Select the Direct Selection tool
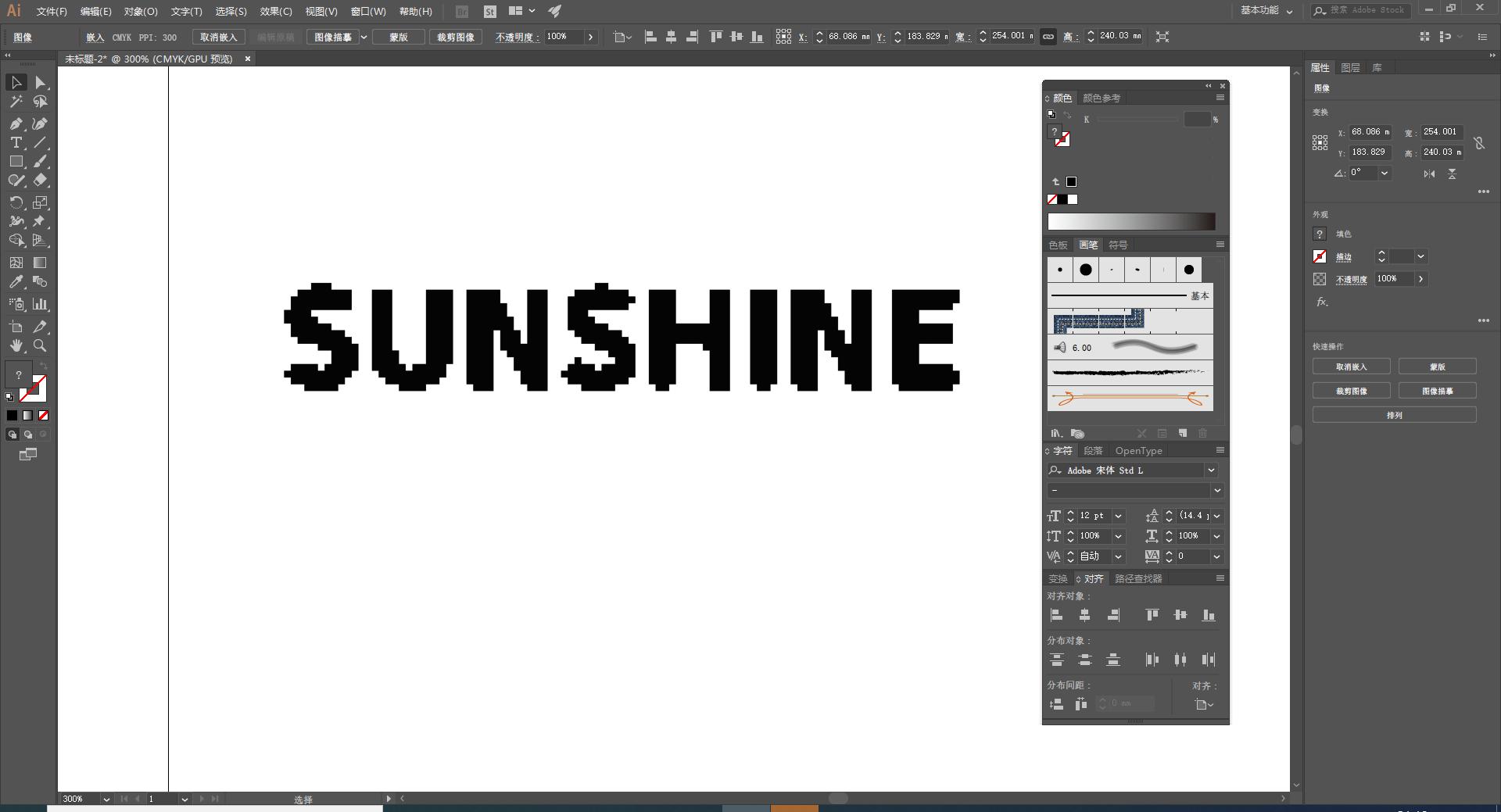 [40, 83]
